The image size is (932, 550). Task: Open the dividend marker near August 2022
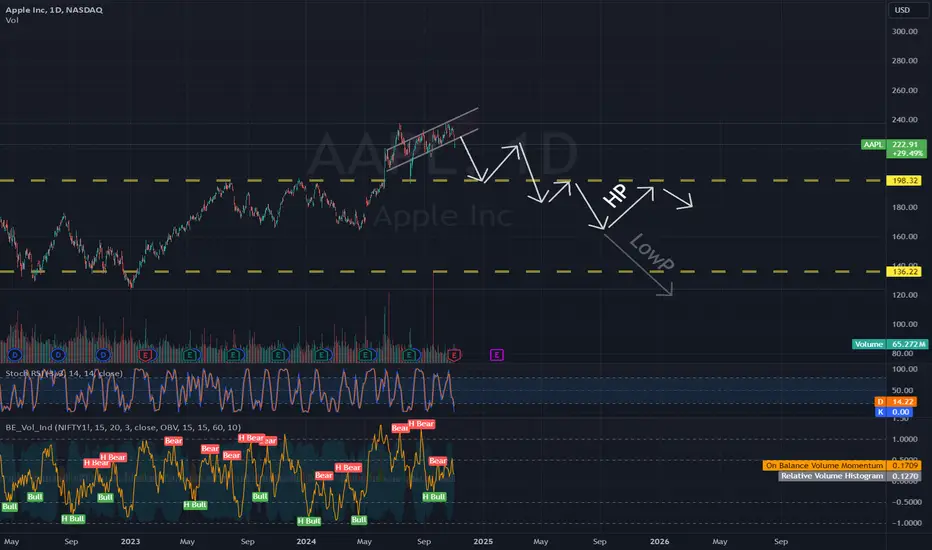(x=58, y=355)
